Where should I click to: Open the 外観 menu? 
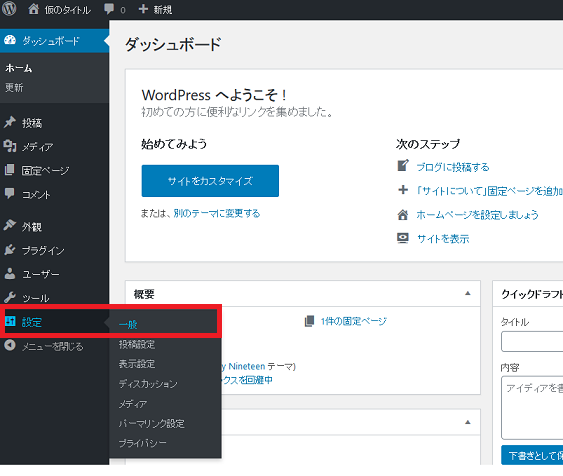click(x=32, y=227)
